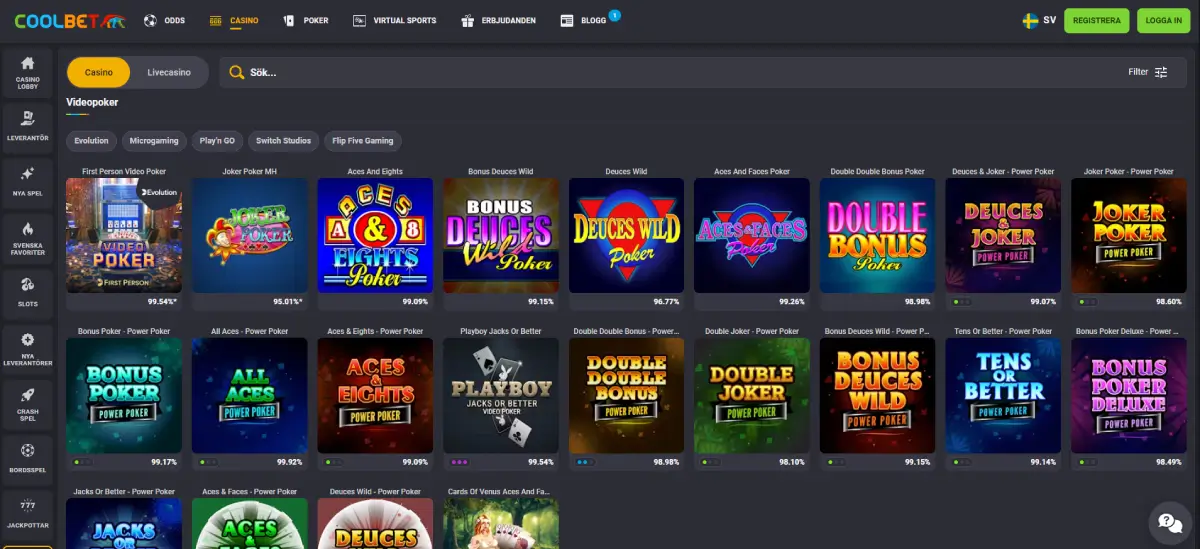This screenshot has height=549, width=1200.
Task: Open Erbjudanden offers page
Action: (498, 20)
